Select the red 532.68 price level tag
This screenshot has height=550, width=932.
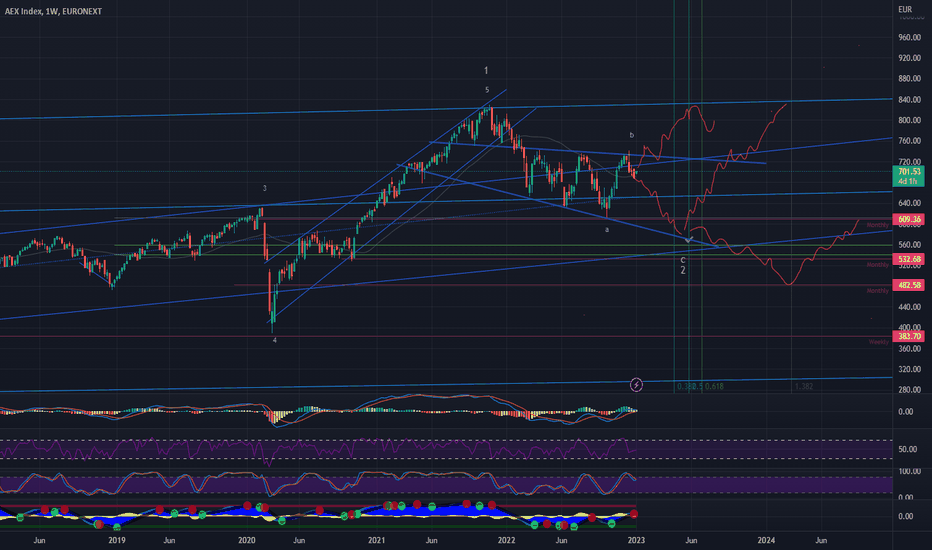point(908,259)
